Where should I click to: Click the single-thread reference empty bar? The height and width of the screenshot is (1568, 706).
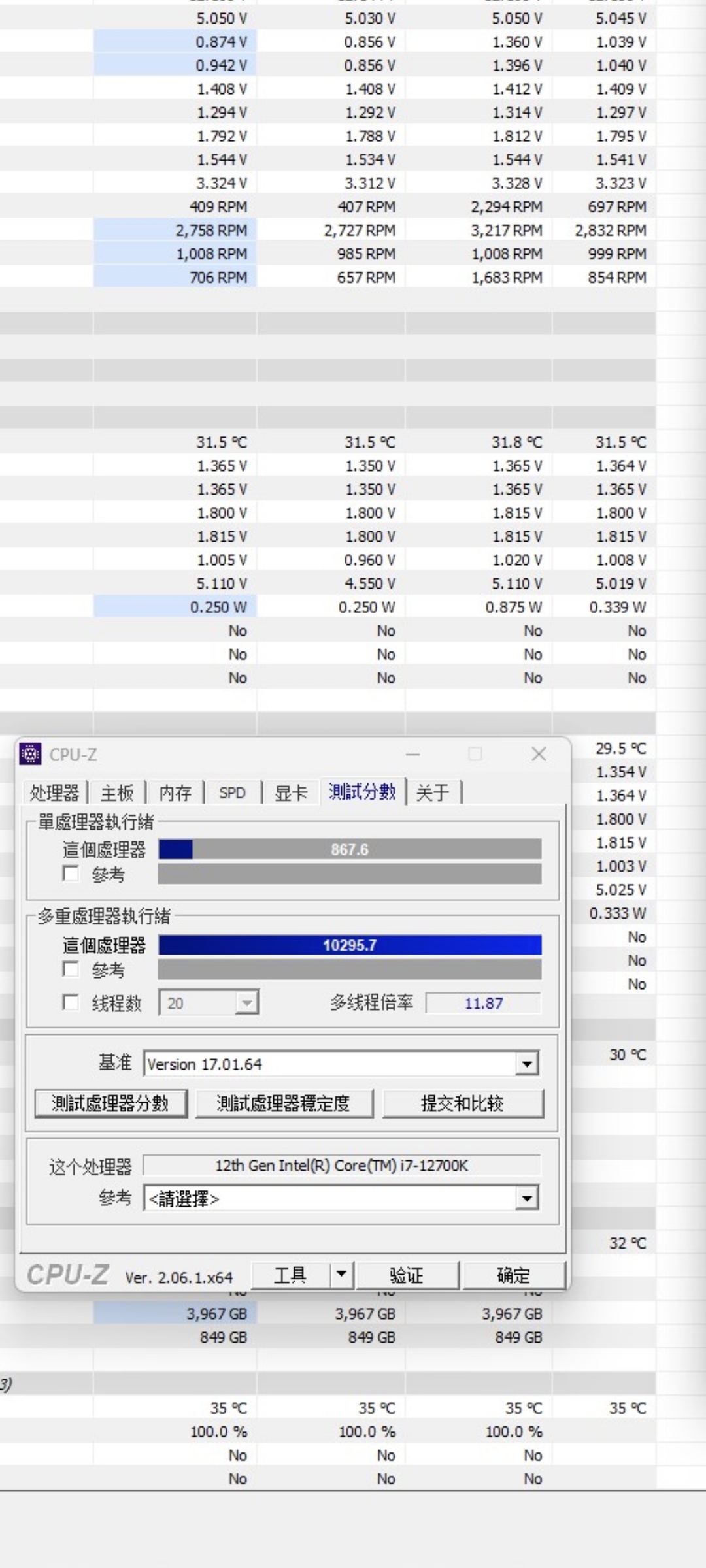click(350, 874)
